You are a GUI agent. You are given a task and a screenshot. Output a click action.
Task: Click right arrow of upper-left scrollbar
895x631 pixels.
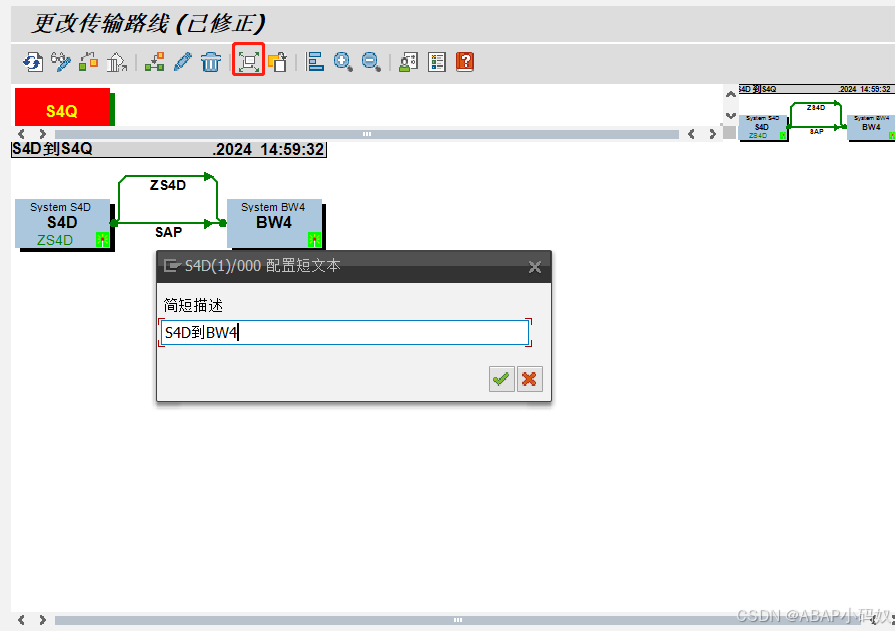(x=42, y=134)
